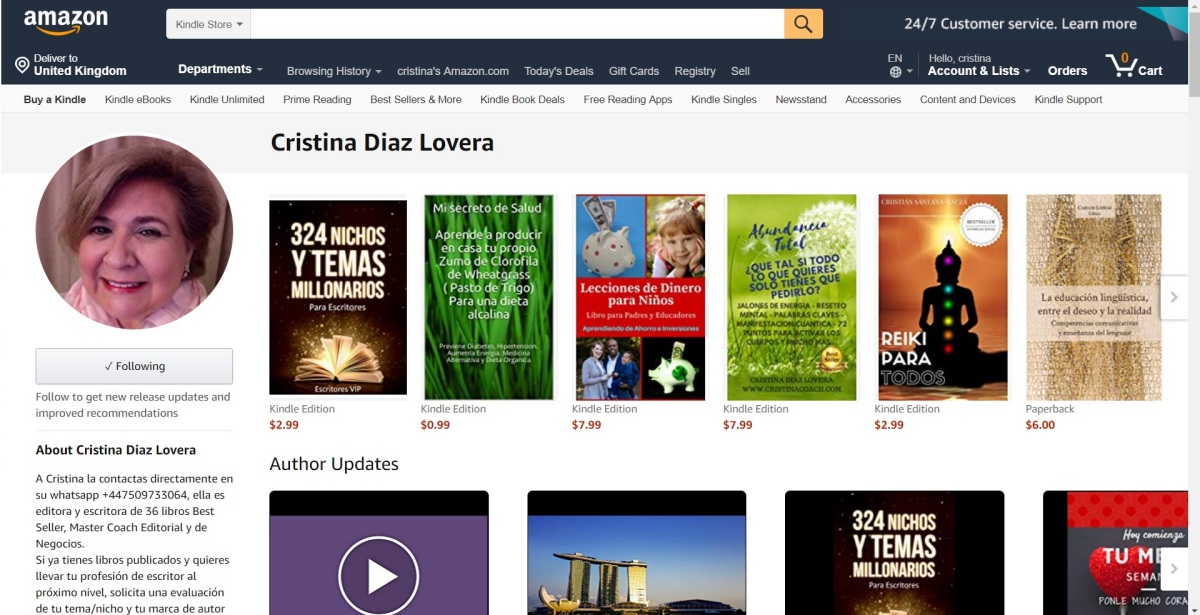Click the author profile photo

(134, 232)
